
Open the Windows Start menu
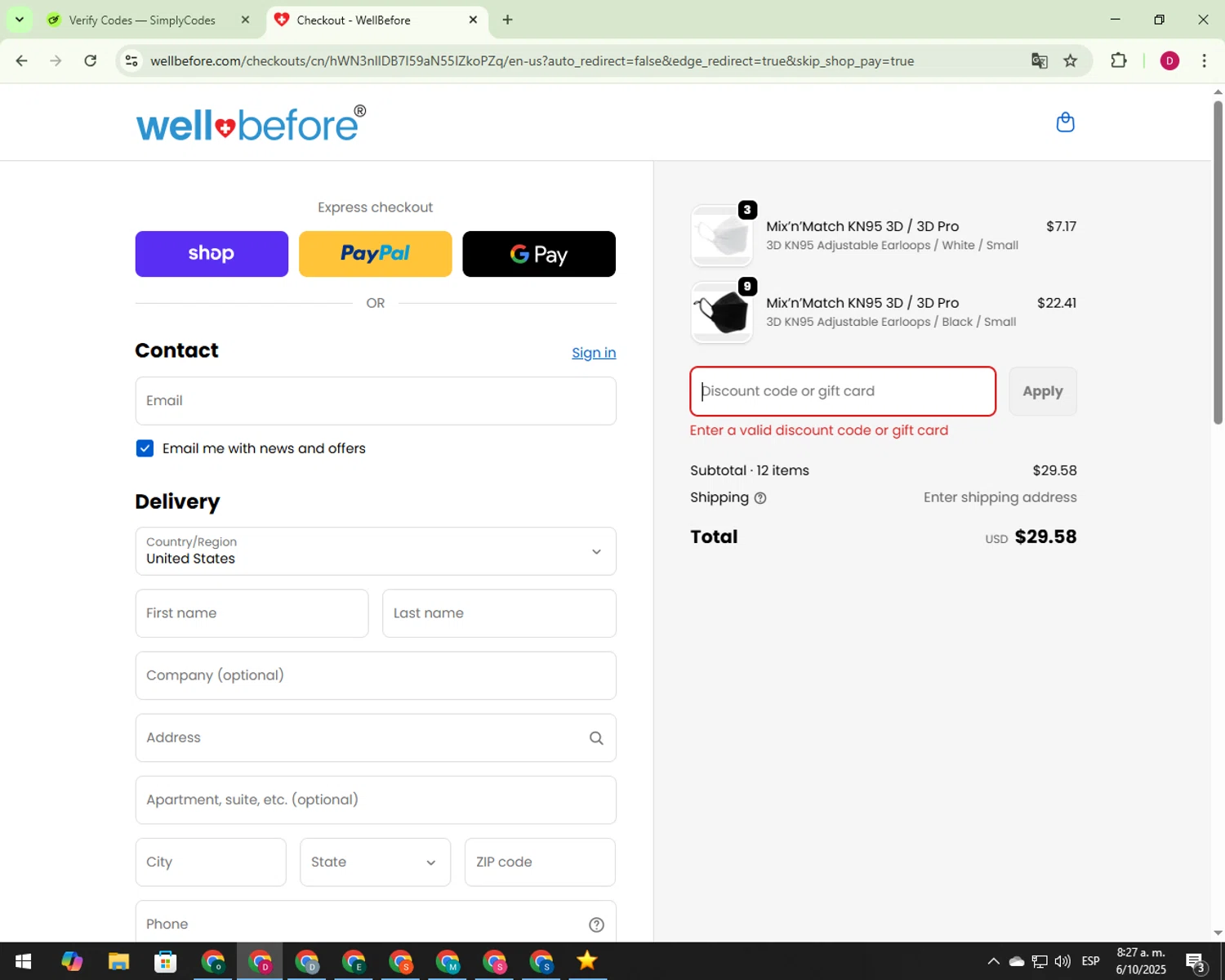pyautogui.click(x=23, y=961)
